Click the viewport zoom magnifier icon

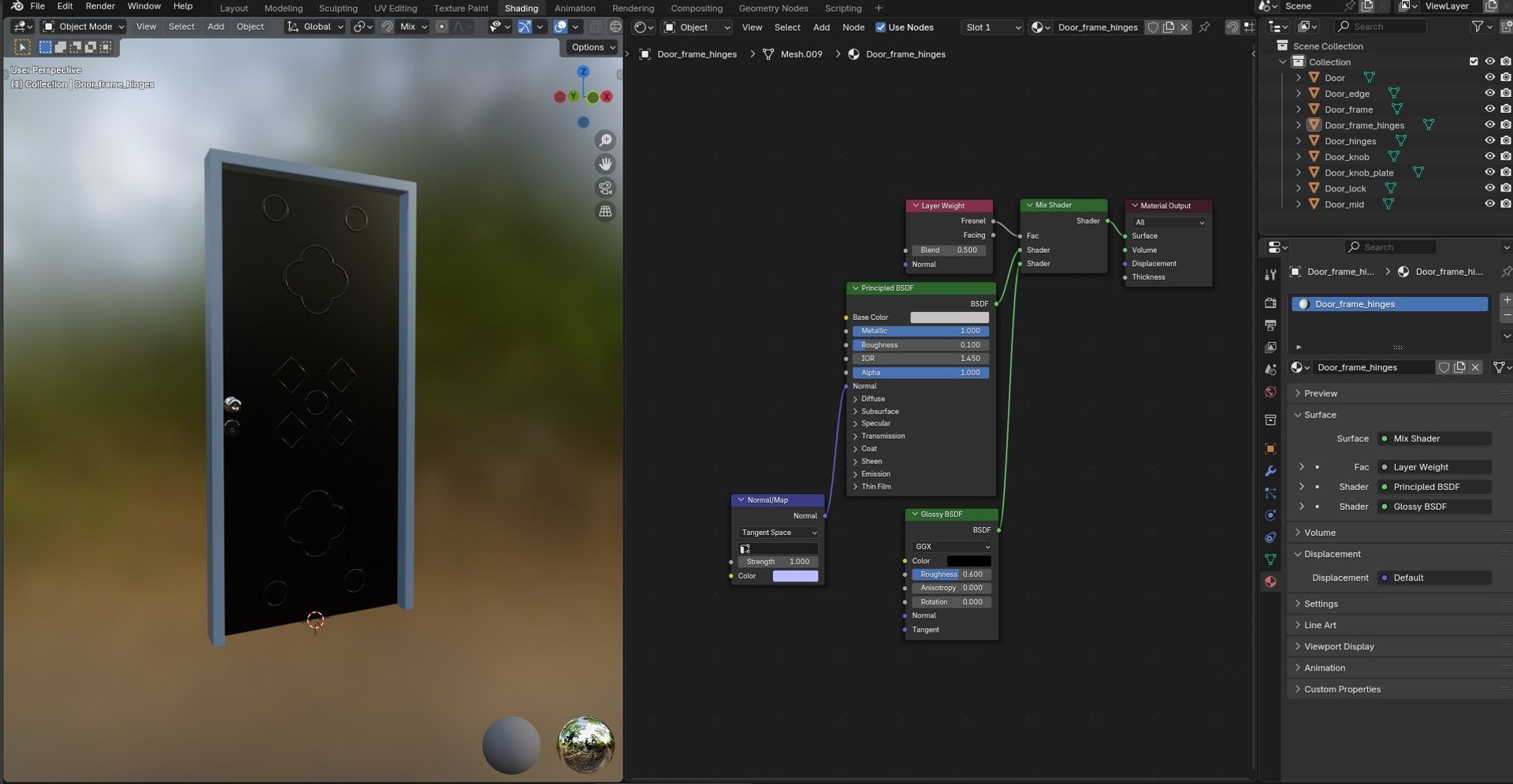click(x=605, y=140)
